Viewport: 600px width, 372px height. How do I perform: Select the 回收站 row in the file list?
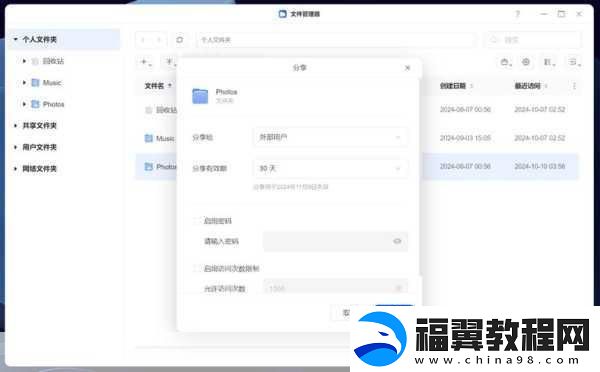tap(155, 110)
